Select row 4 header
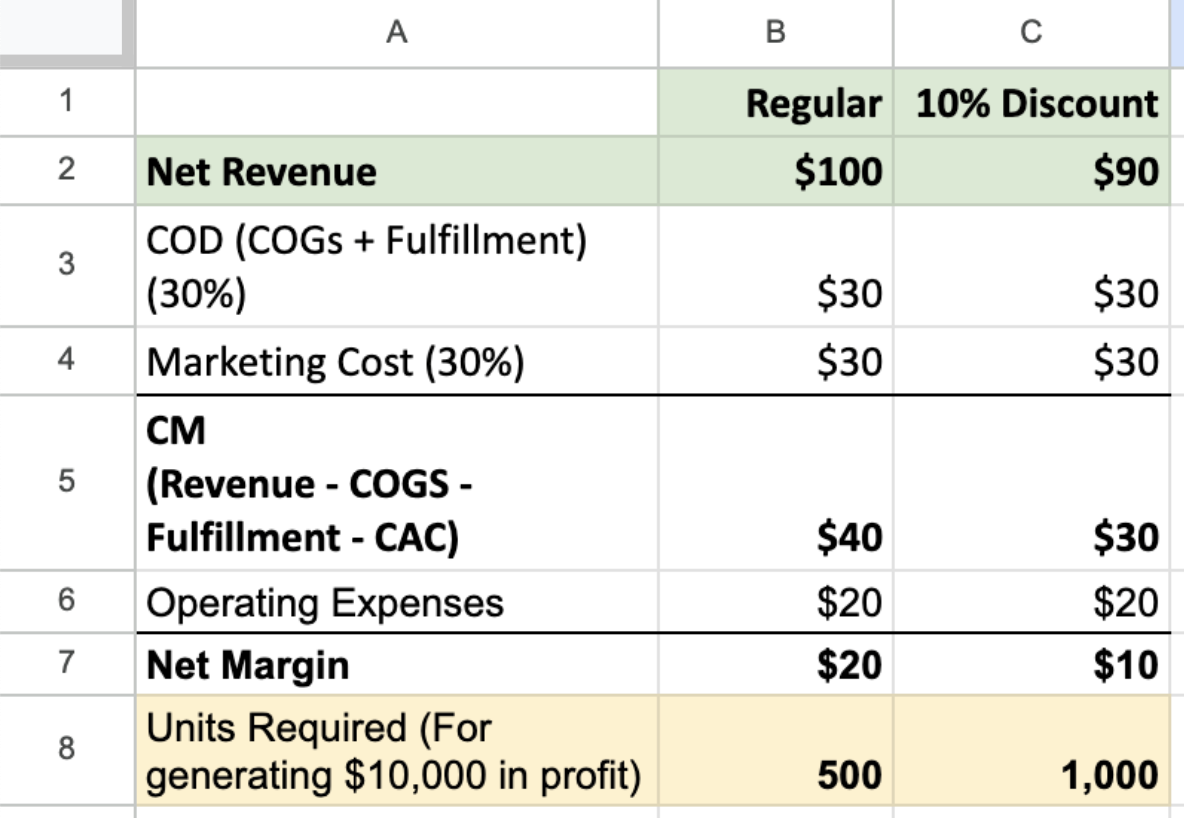This screenshot has width=1184, height=818. tap(66, 360)
